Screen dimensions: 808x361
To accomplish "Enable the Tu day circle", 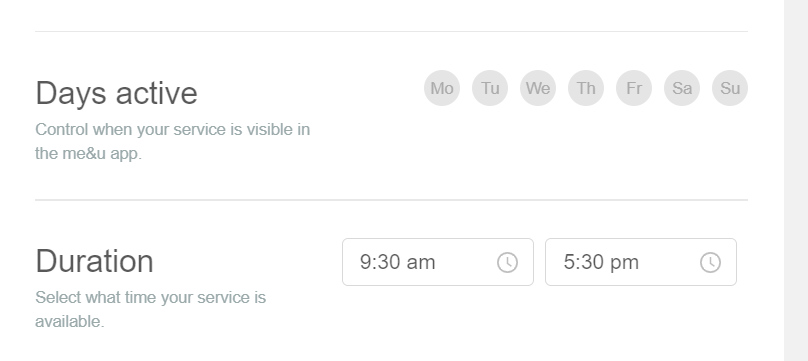I will tap(490, 88).
